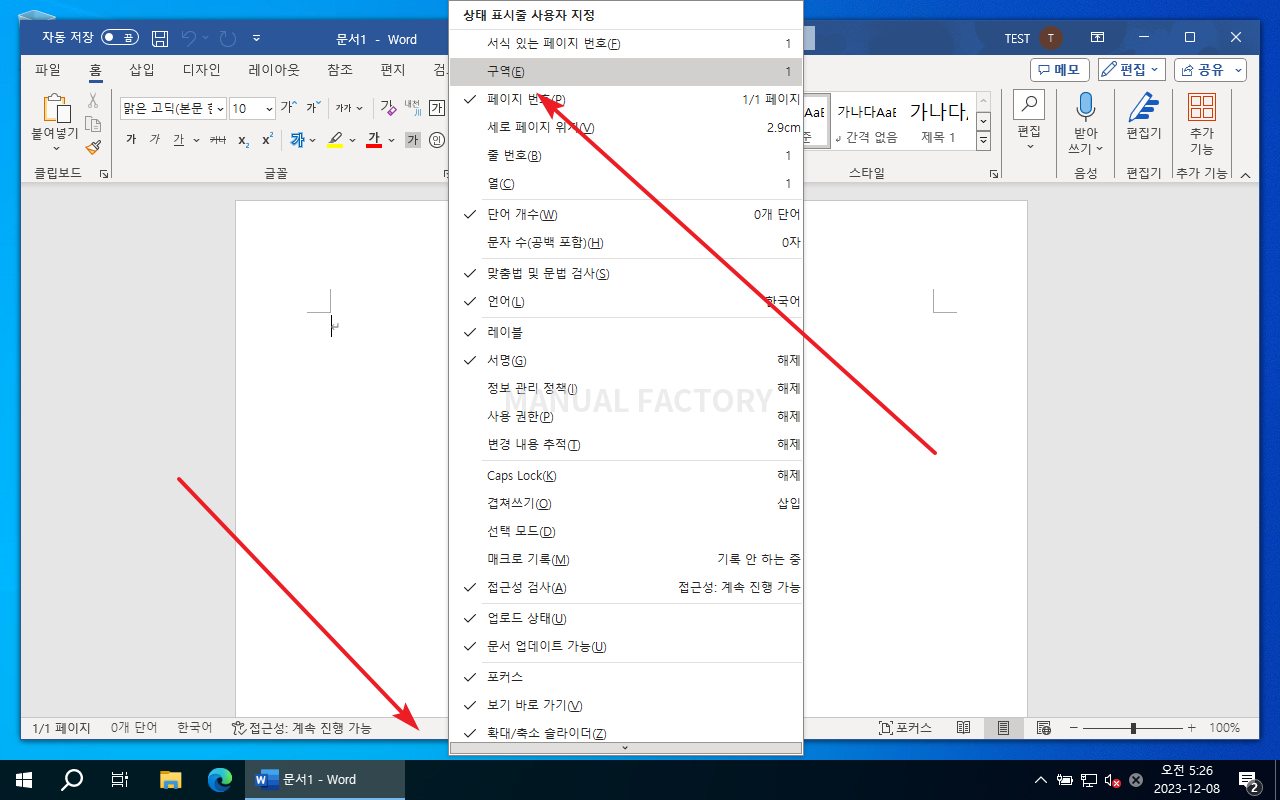Decrease font size with smaller 가 icon
Image resolution: width=1280 pixels, height=800 pixels.
(313, 108)
